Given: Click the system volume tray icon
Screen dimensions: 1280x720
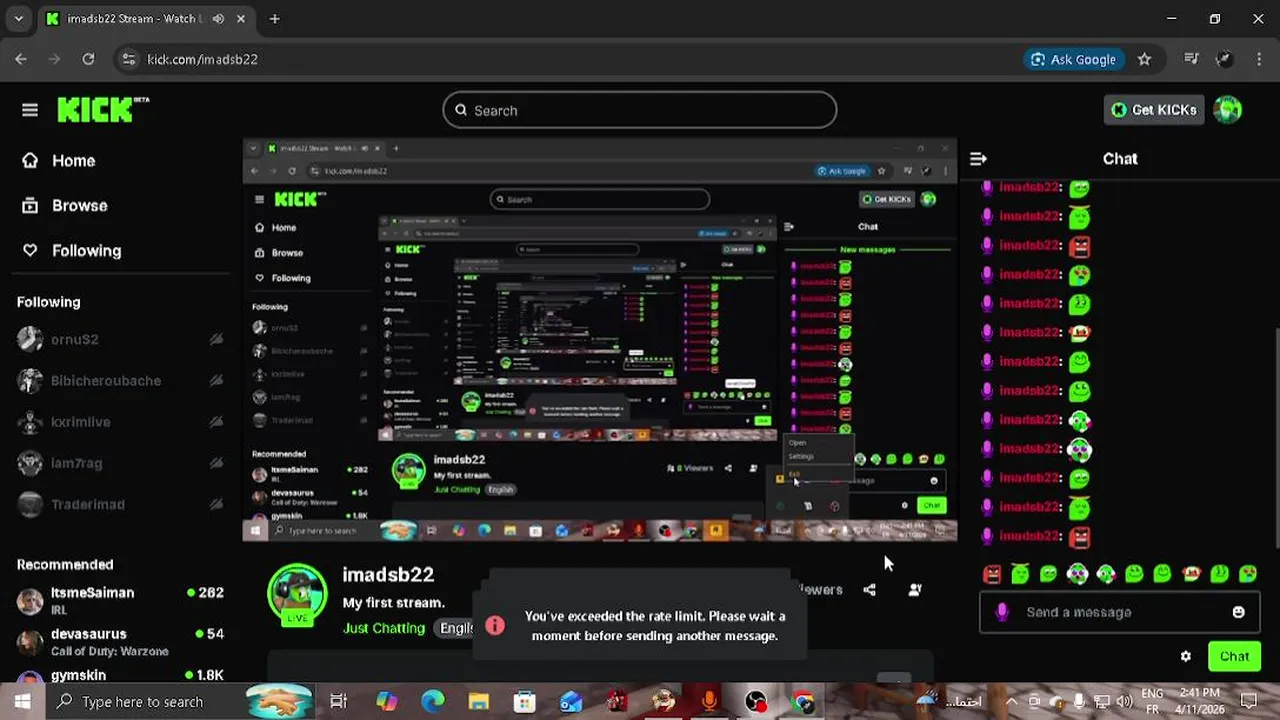Looking at the screenshot, I should (1123, 702).
